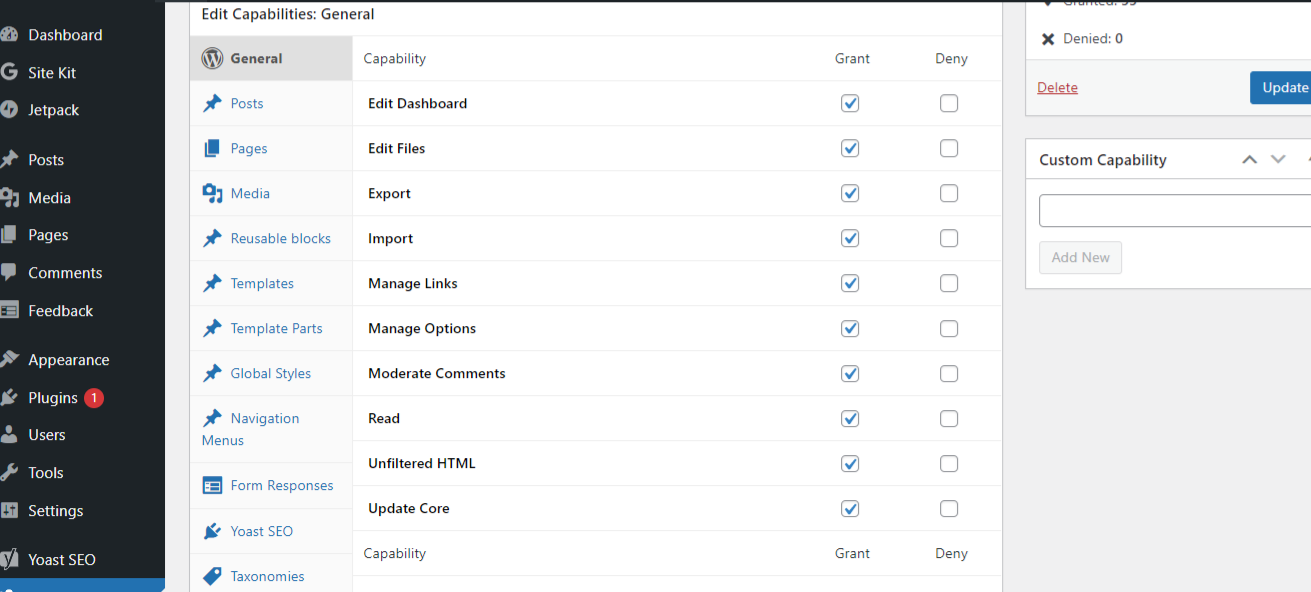The height and width of the screenshot is (592, 1311).
Task: Click the Plugins plug icon
Action: point(9,398)
